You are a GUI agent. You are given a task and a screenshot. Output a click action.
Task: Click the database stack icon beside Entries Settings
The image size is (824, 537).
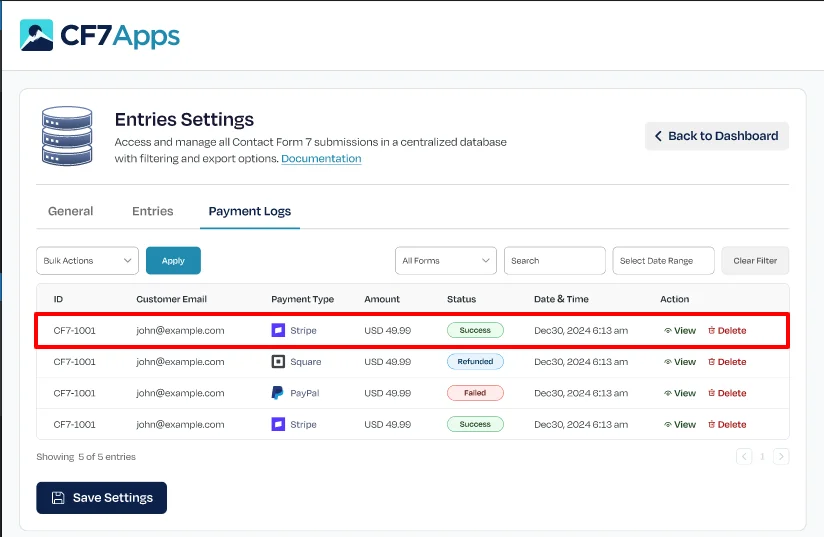tap(67, 136)
